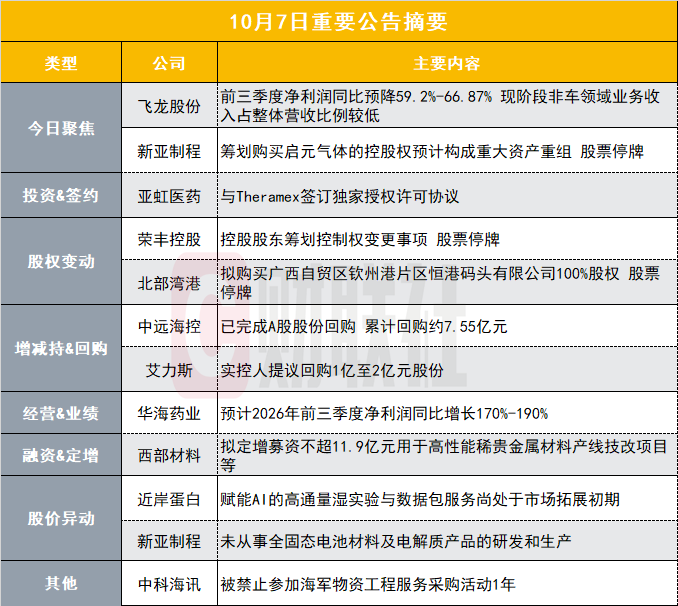The height and width of the screenshot is (606, 678).
Task: Select company cell '华海药业'
Action: click(169, 414)
